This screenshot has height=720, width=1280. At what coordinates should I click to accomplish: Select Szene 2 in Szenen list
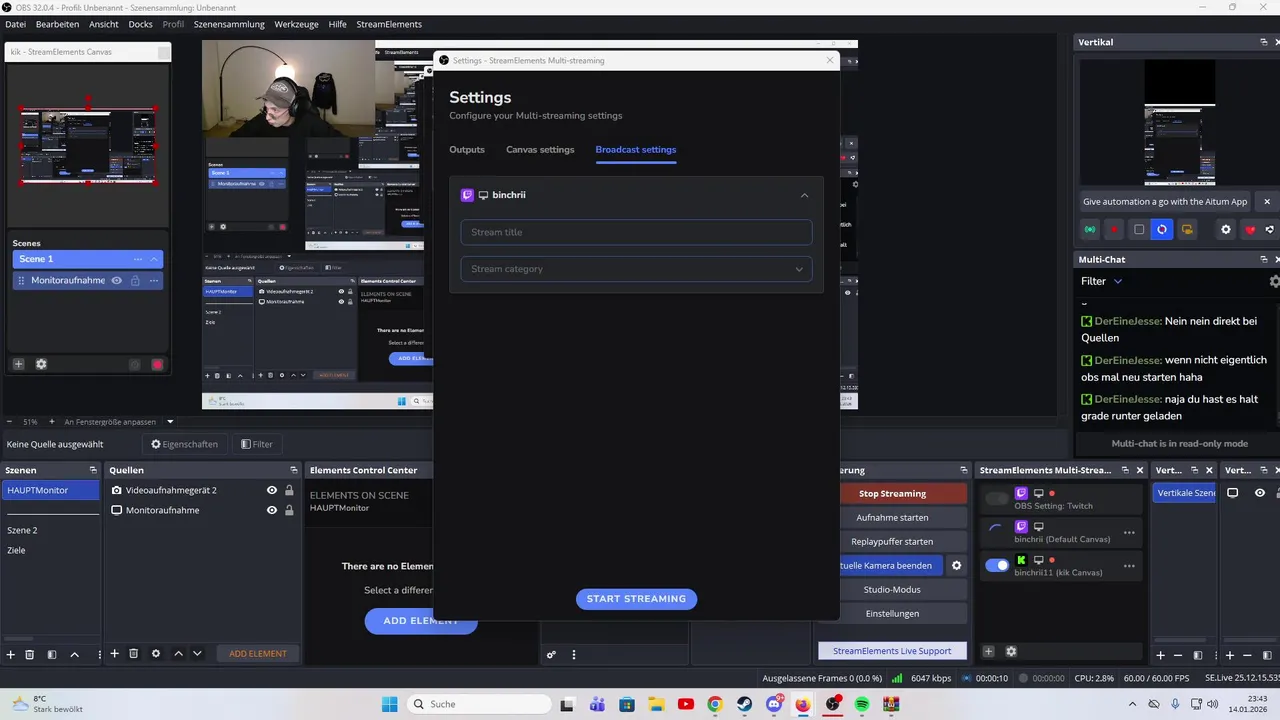click(x=22, y=530)
